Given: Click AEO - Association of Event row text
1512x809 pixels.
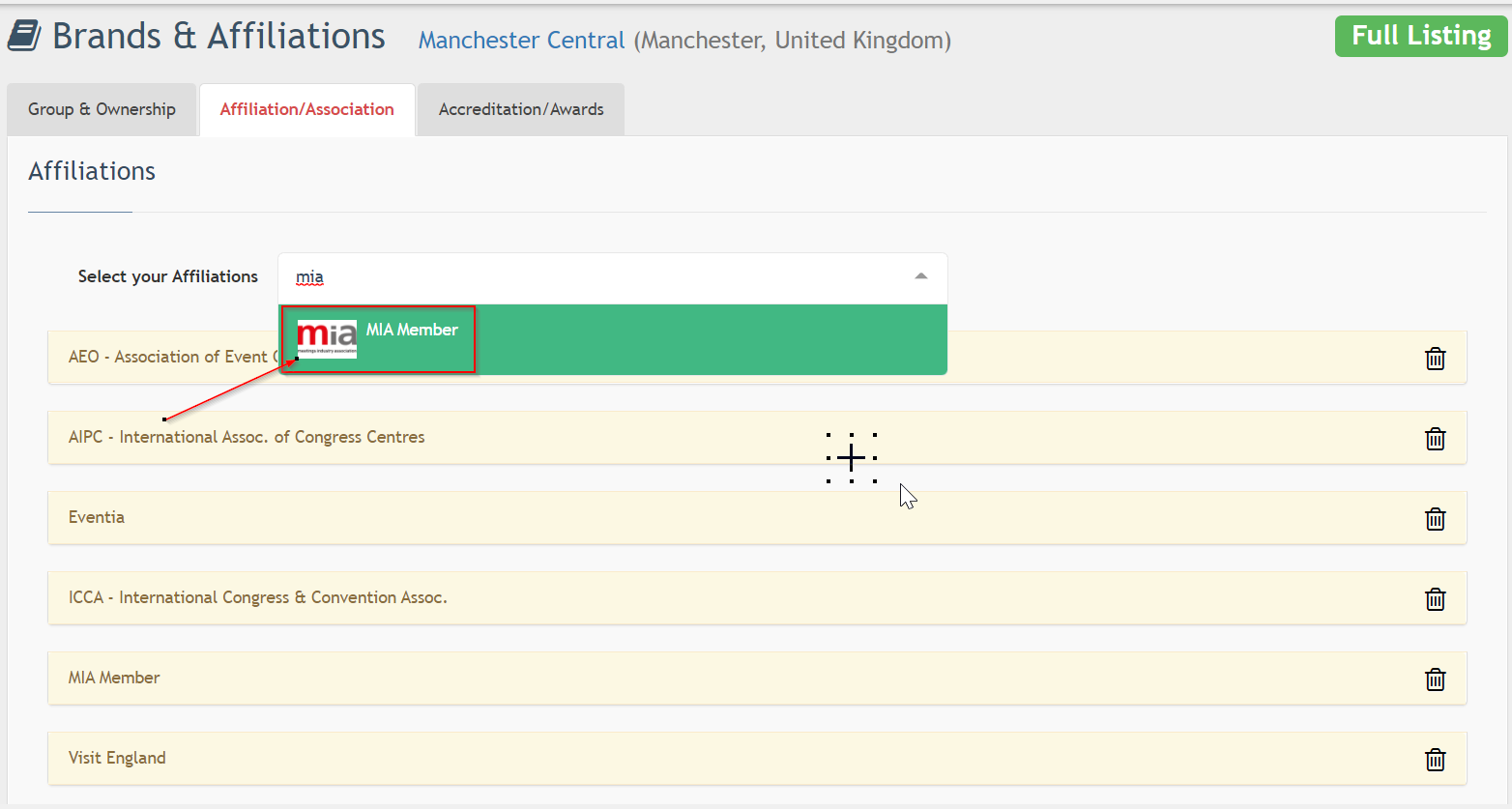Looking at the screenshot, I should point(173,357).
